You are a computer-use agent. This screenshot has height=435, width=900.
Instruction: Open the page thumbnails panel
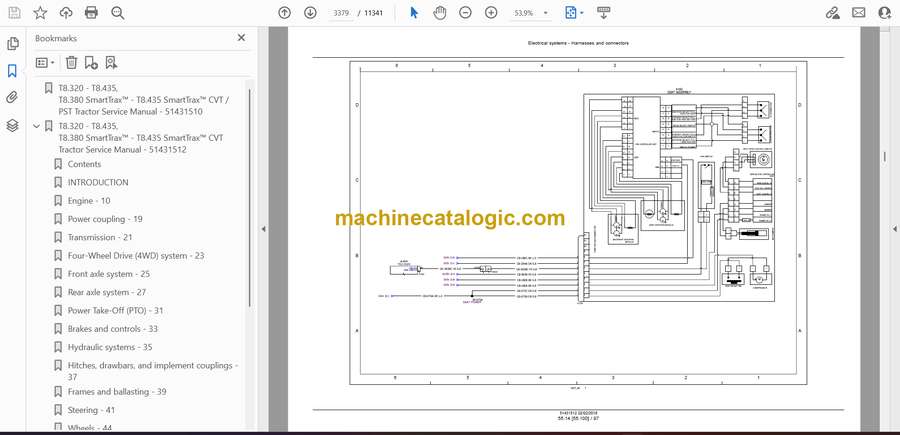point(12,44)
